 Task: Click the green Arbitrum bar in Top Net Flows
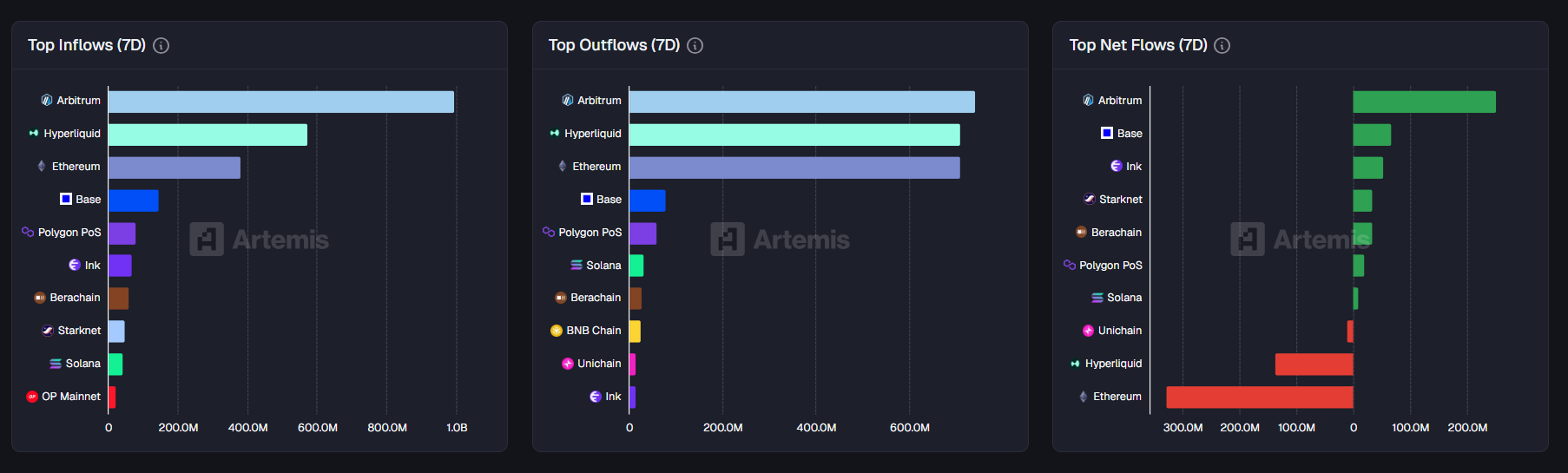(1424, 102)
